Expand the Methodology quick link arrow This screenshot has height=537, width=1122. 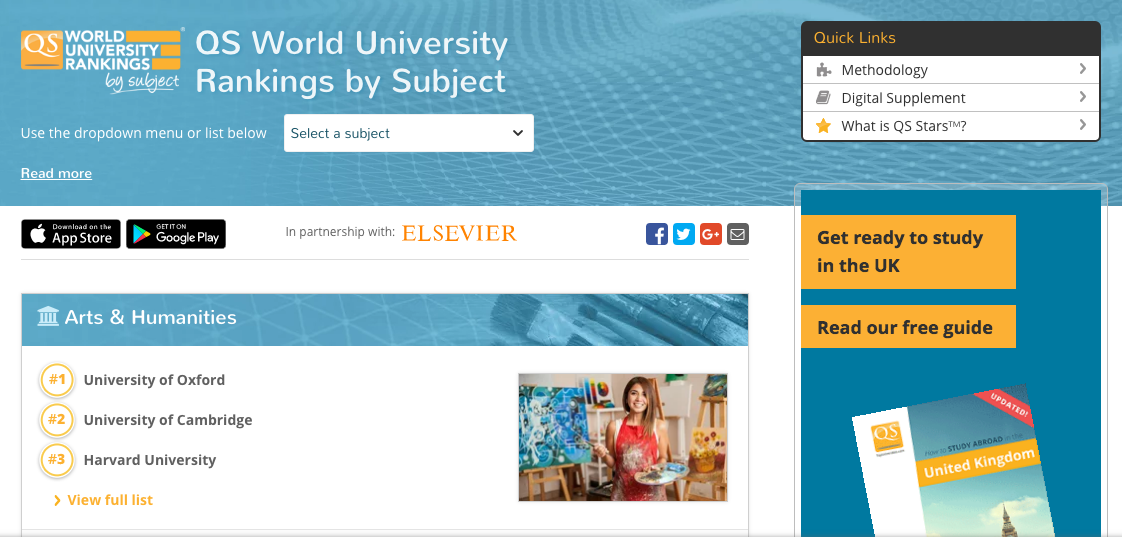pos(1083,69)
